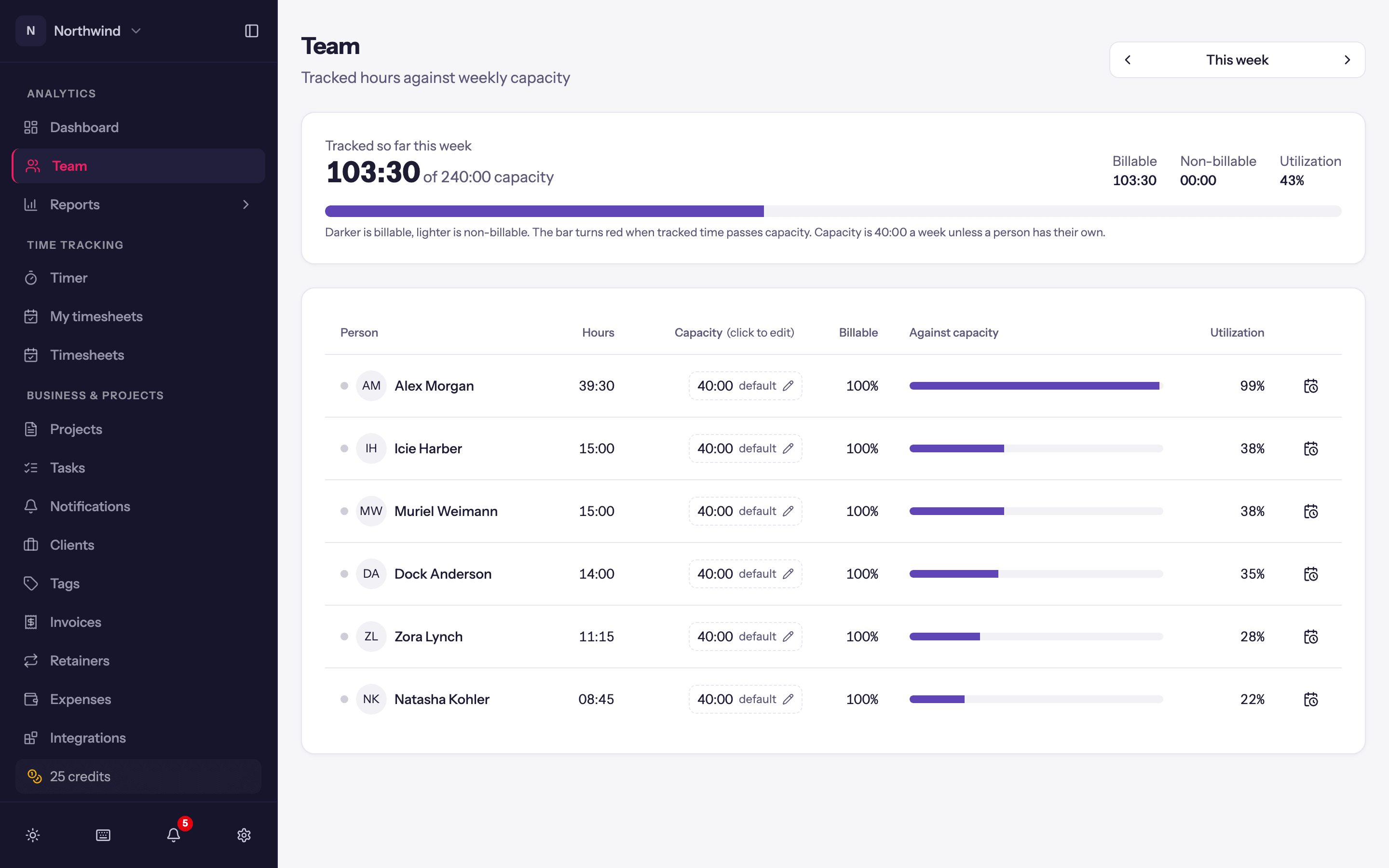Viewport: 1389px width, 868px height.
Task: Click Dock Anderson's name
Action: click(443, 573)
